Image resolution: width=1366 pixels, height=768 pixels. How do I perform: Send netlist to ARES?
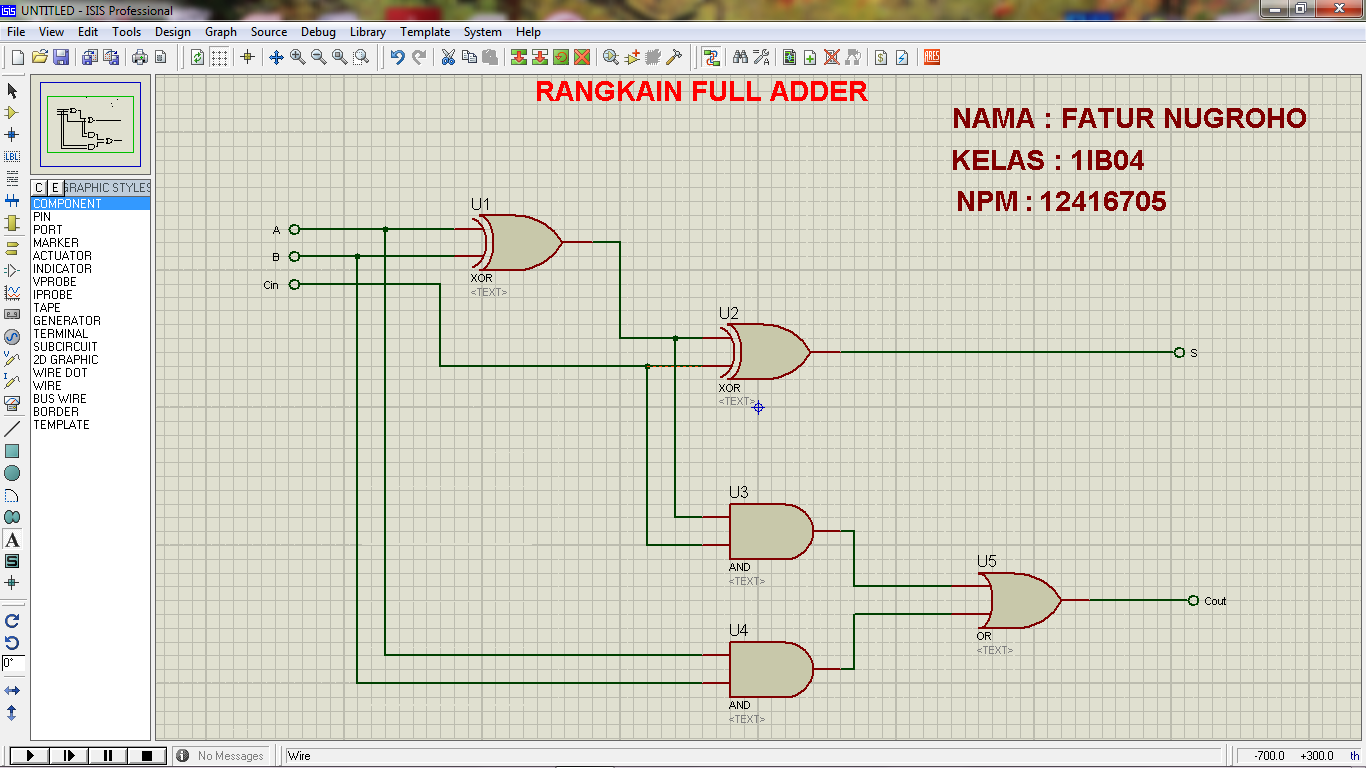(x=932, y=57)
